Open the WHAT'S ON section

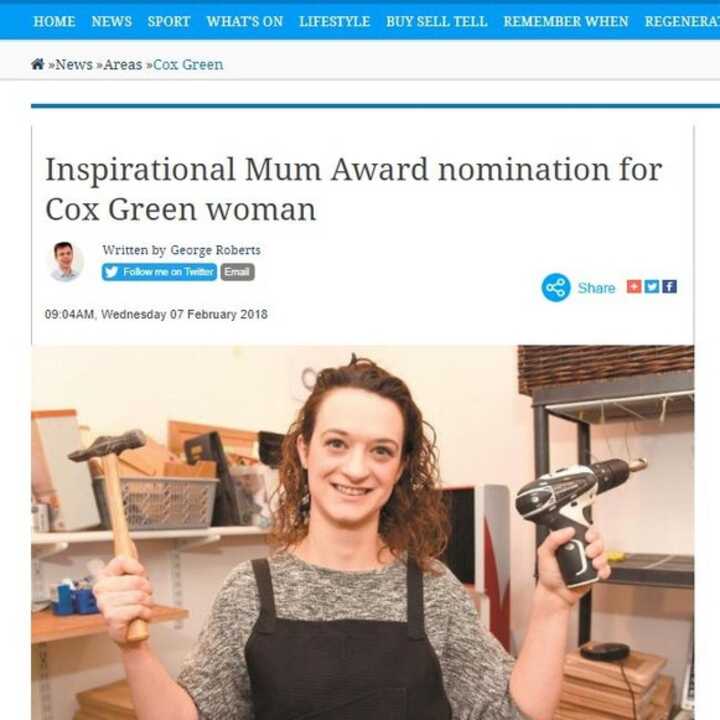tap(245, 22)
